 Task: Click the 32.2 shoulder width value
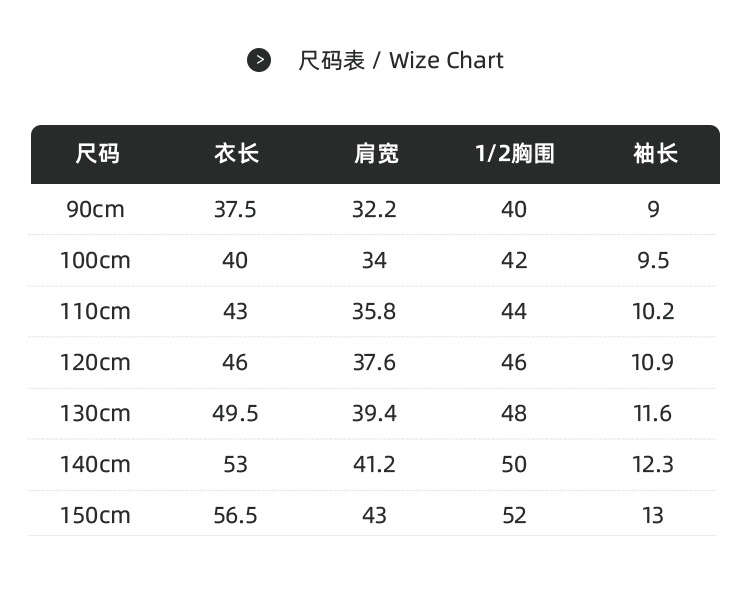click(374, 210)
